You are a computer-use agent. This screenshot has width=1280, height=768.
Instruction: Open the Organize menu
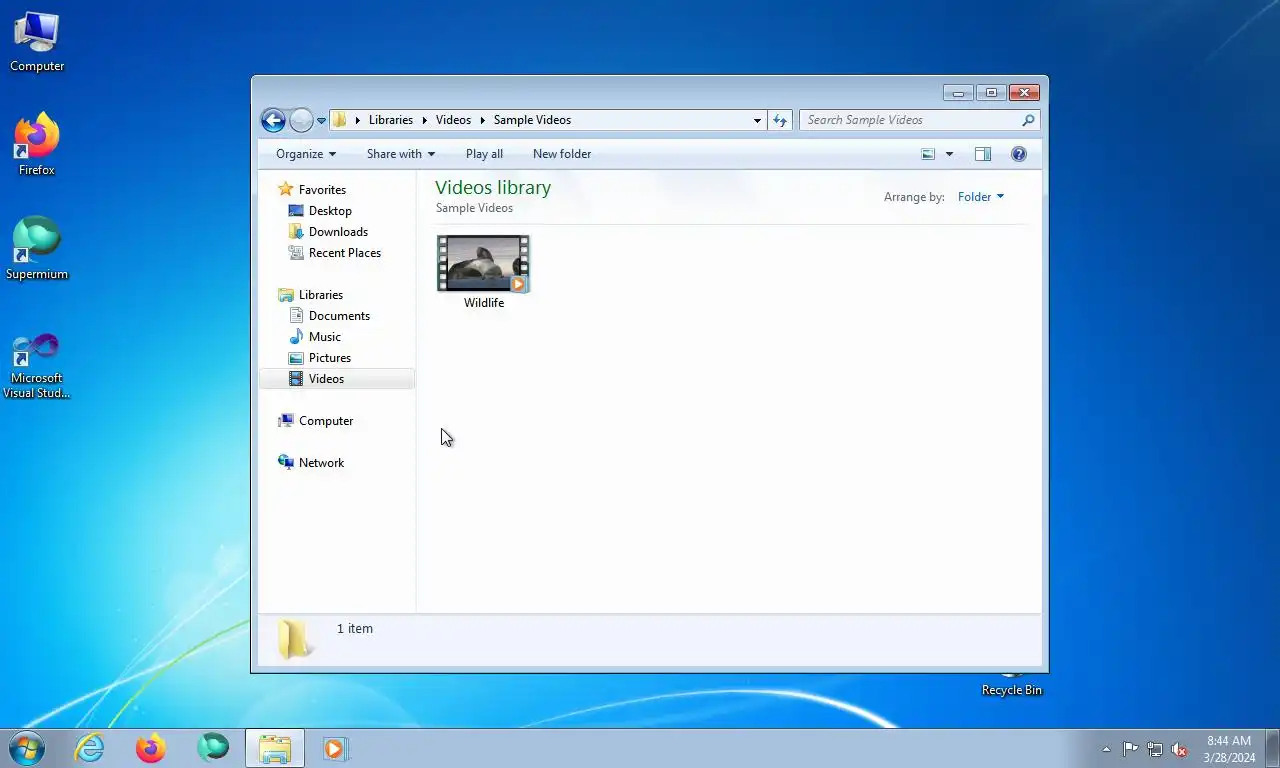point(306,154)
